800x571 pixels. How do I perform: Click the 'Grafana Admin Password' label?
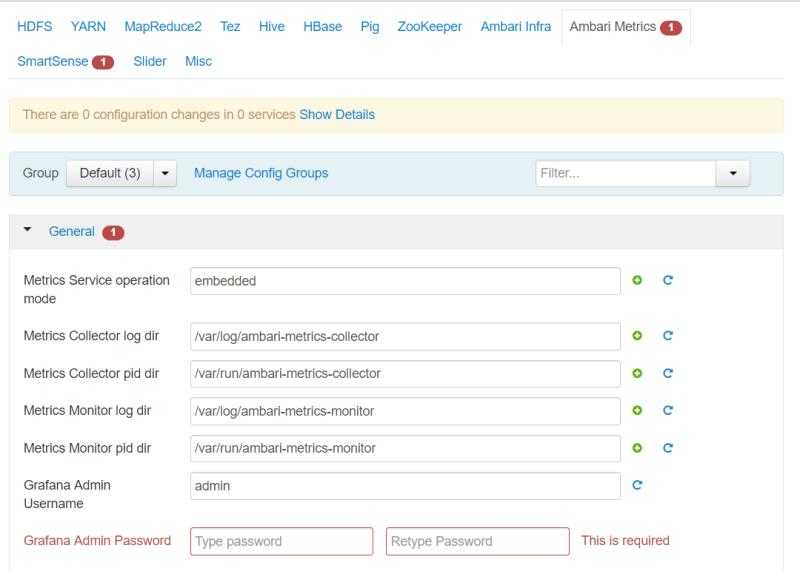pyautogui.click(x=97, y=540)
